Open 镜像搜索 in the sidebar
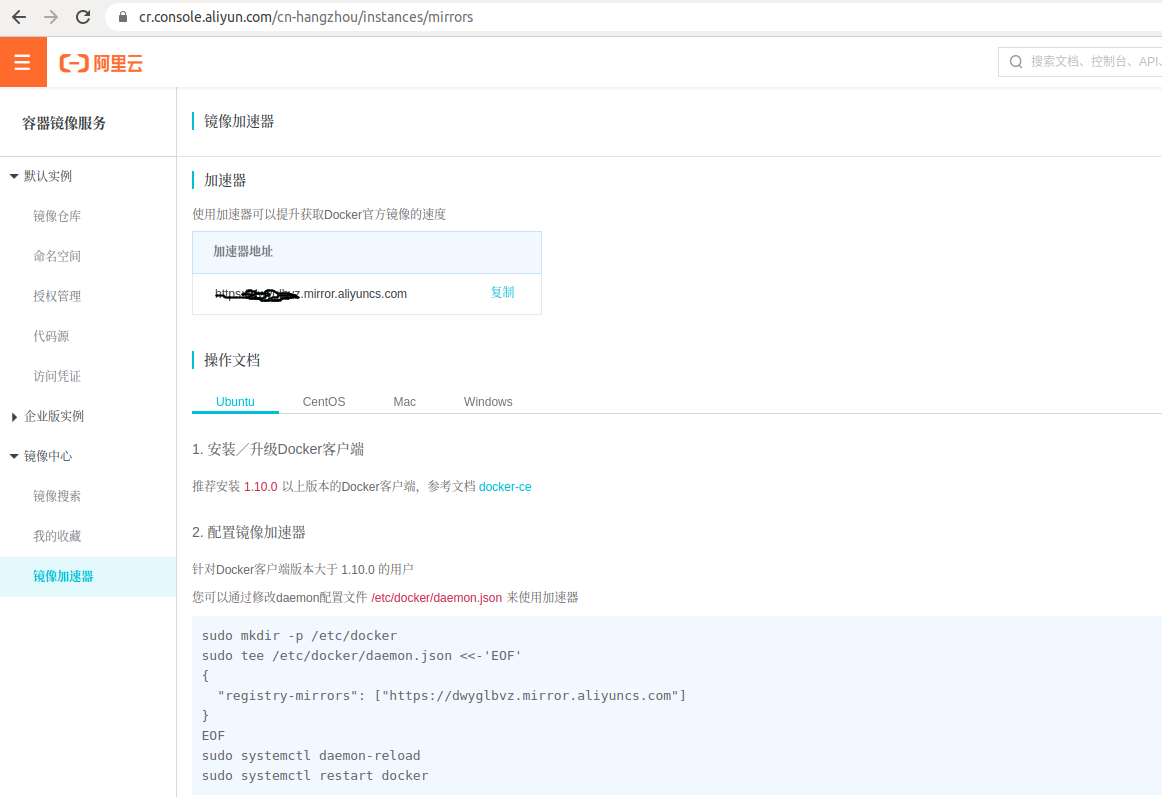 pos(57,497)
